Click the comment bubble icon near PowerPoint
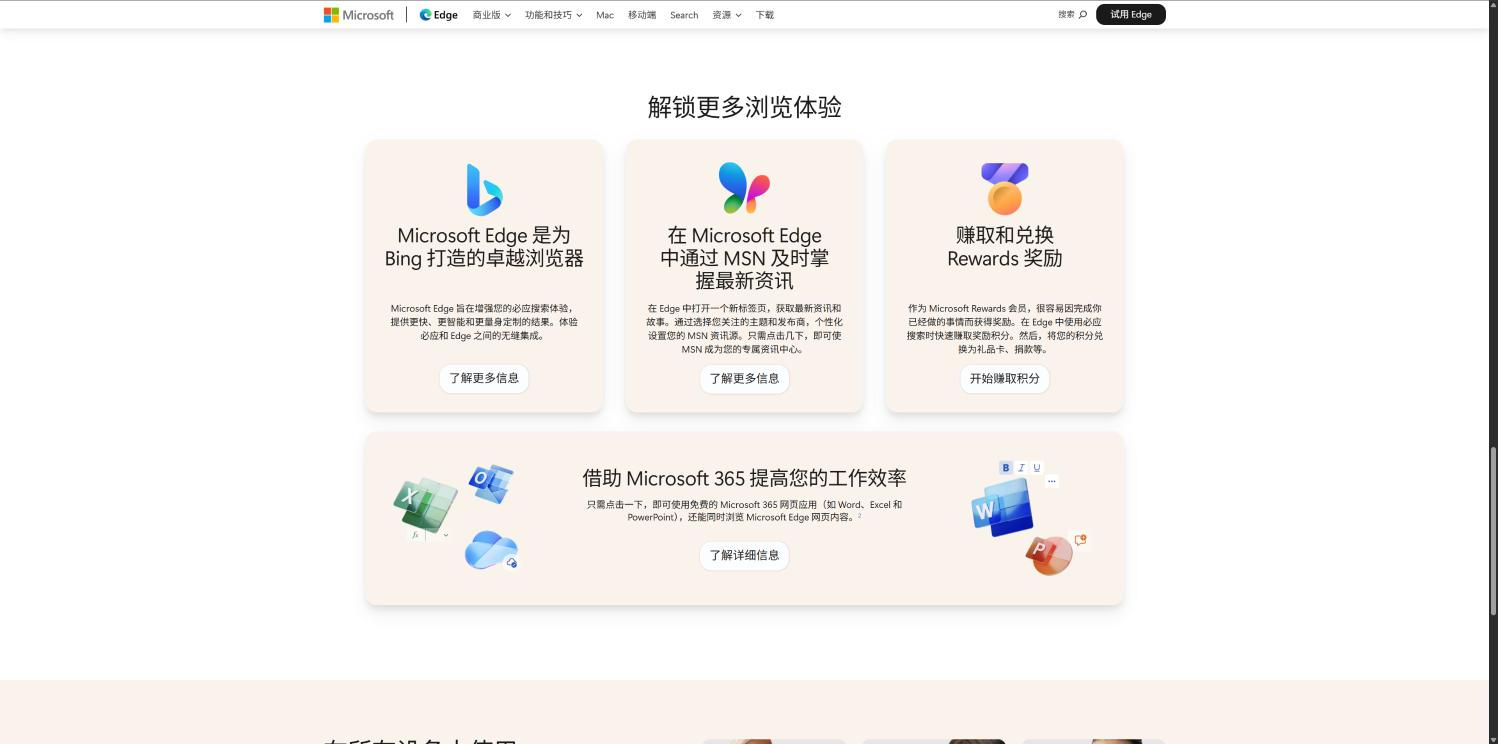 [x=1080, y=540]
